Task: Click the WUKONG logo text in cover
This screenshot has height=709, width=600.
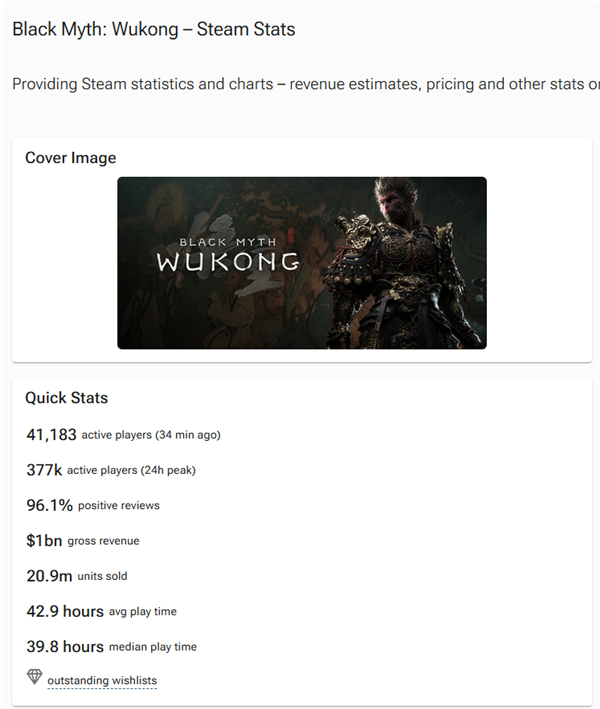Action: coord(228,262)
